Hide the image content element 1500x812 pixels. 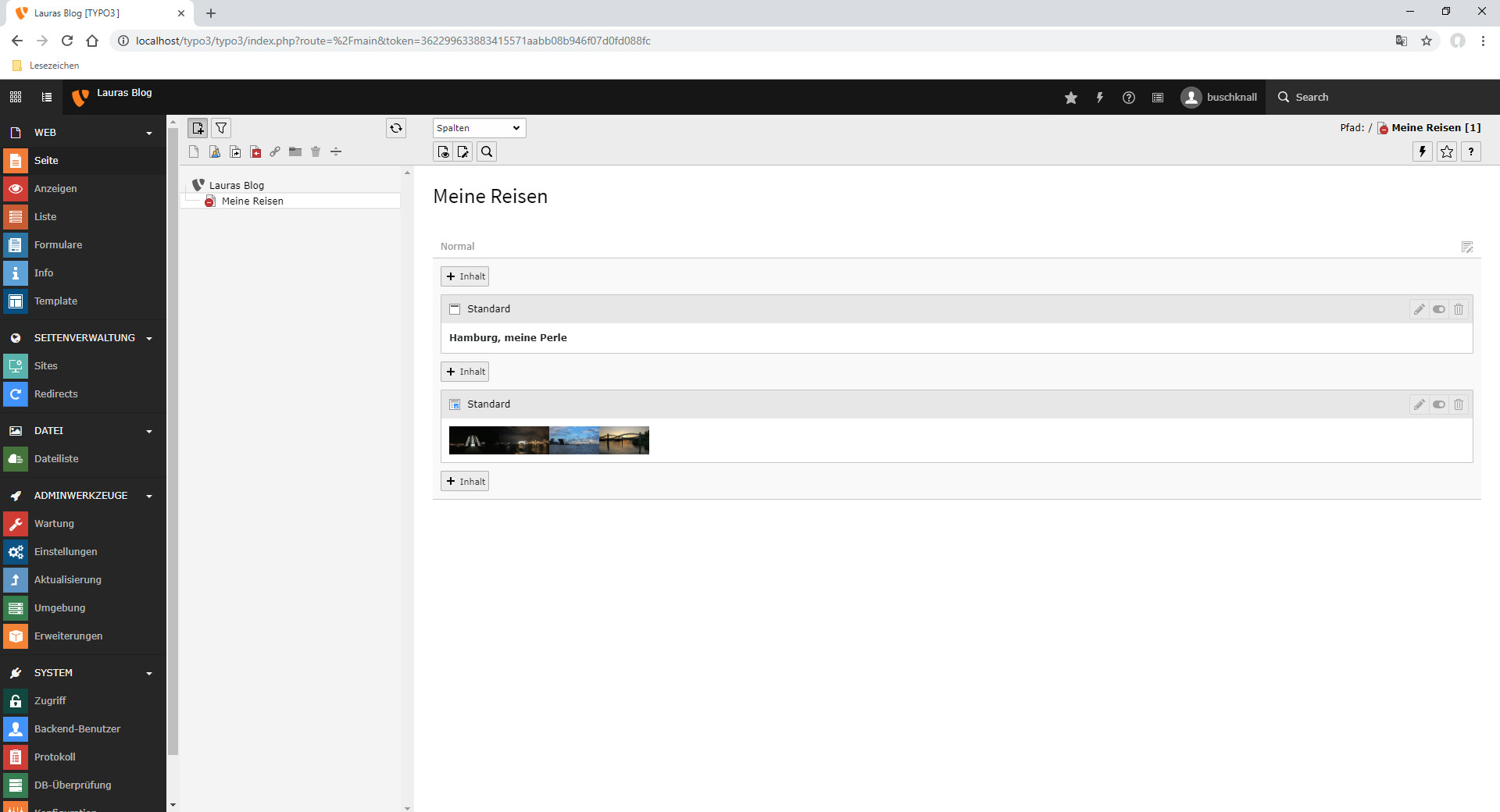pyautogui.click(x=1439, y=404)
